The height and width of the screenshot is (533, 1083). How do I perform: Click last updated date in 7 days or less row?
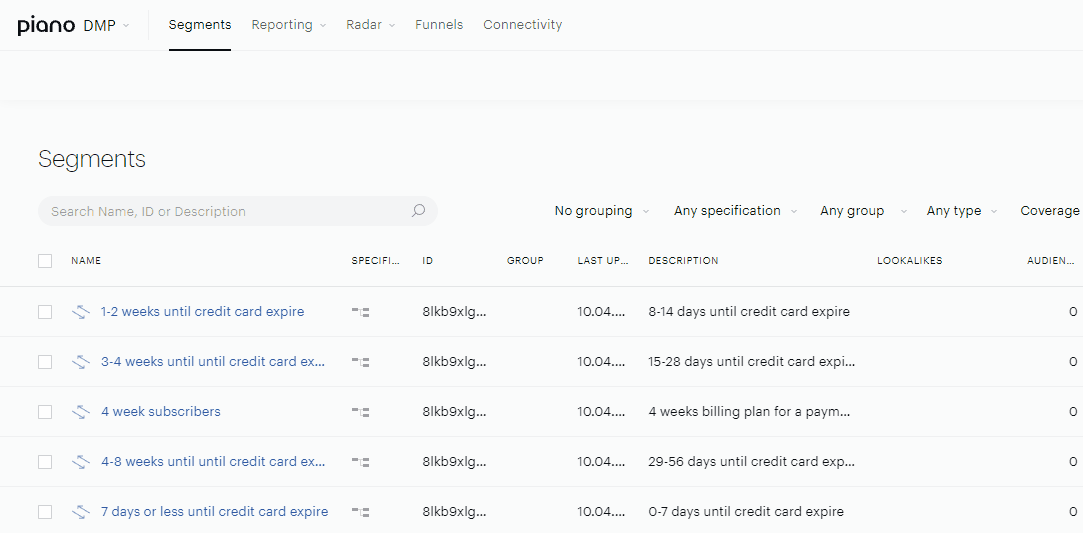pyautogui.click(x=602, y=512)
